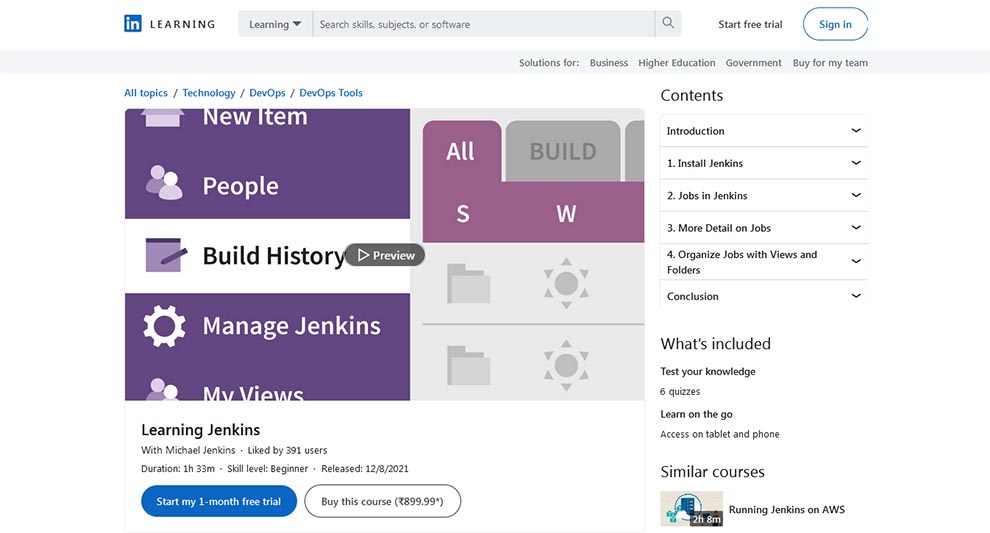
Task: Click Buy this course button
Action: pos(382,501)
